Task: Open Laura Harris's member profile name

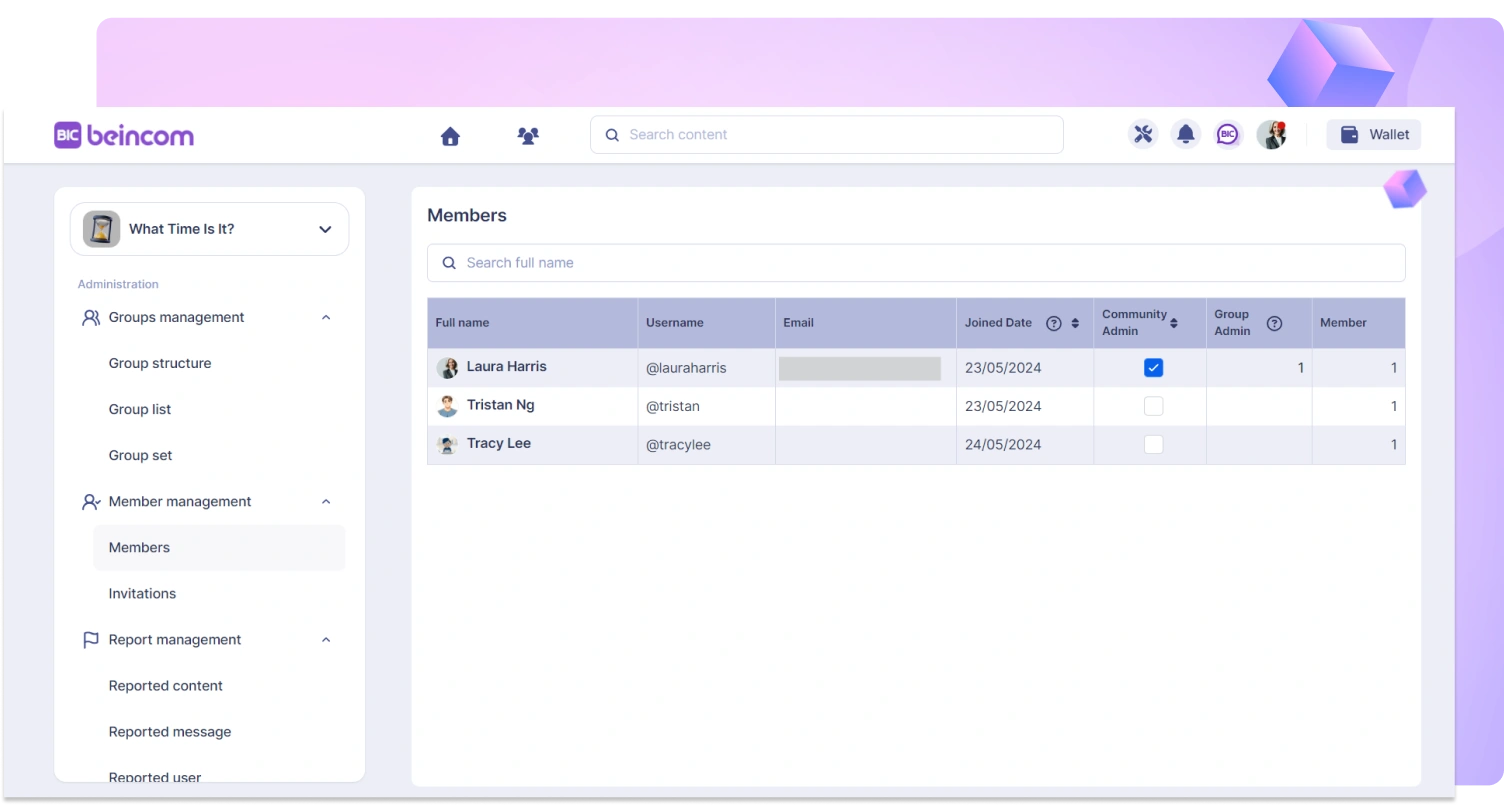Action: click(507, 366)
